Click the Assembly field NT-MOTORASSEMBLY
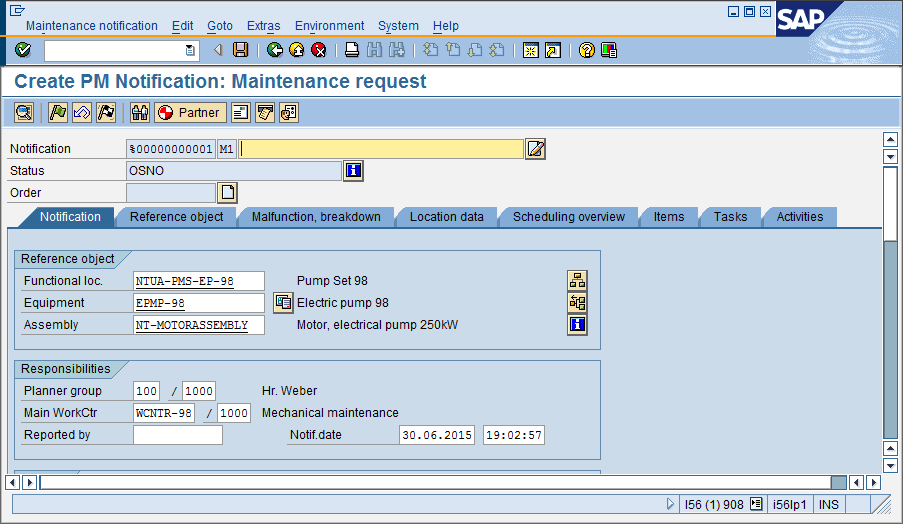This screenshot has width=903, height=524. pos(198,325)
